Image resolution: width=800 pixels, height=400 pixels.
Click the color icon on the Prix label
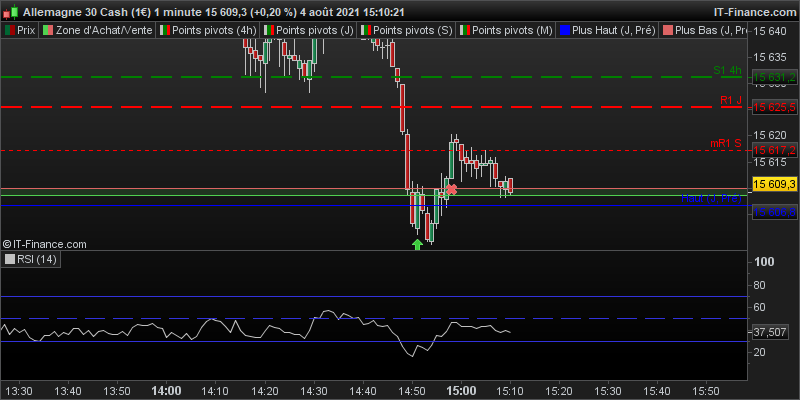pos(10,31)
